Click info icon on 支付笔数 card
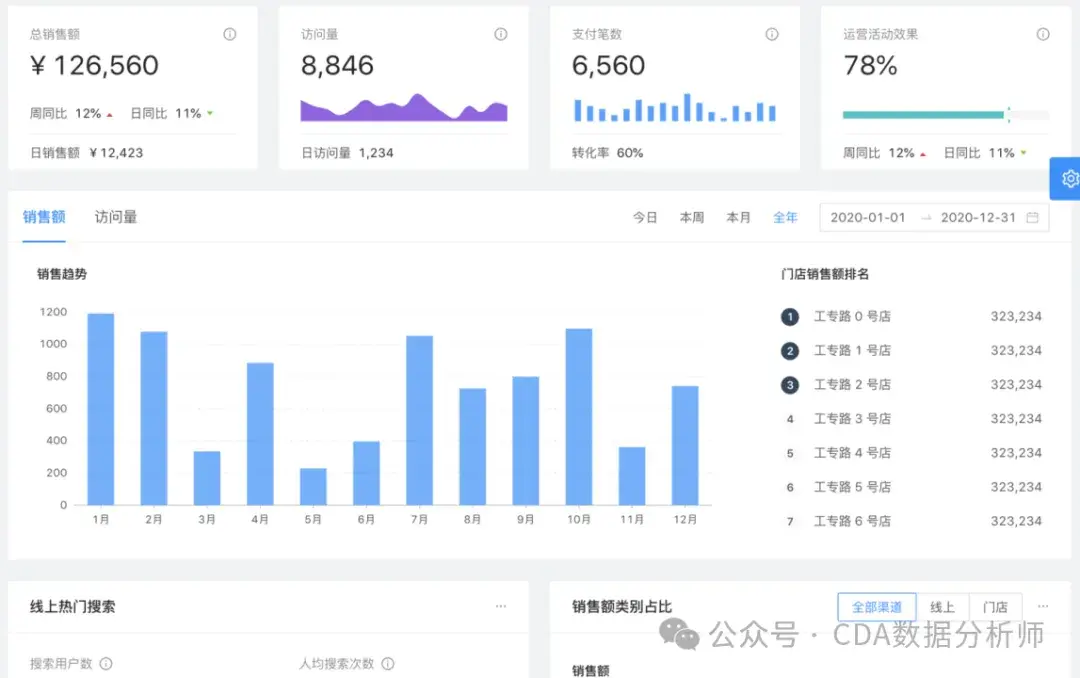 pos(772,34)
